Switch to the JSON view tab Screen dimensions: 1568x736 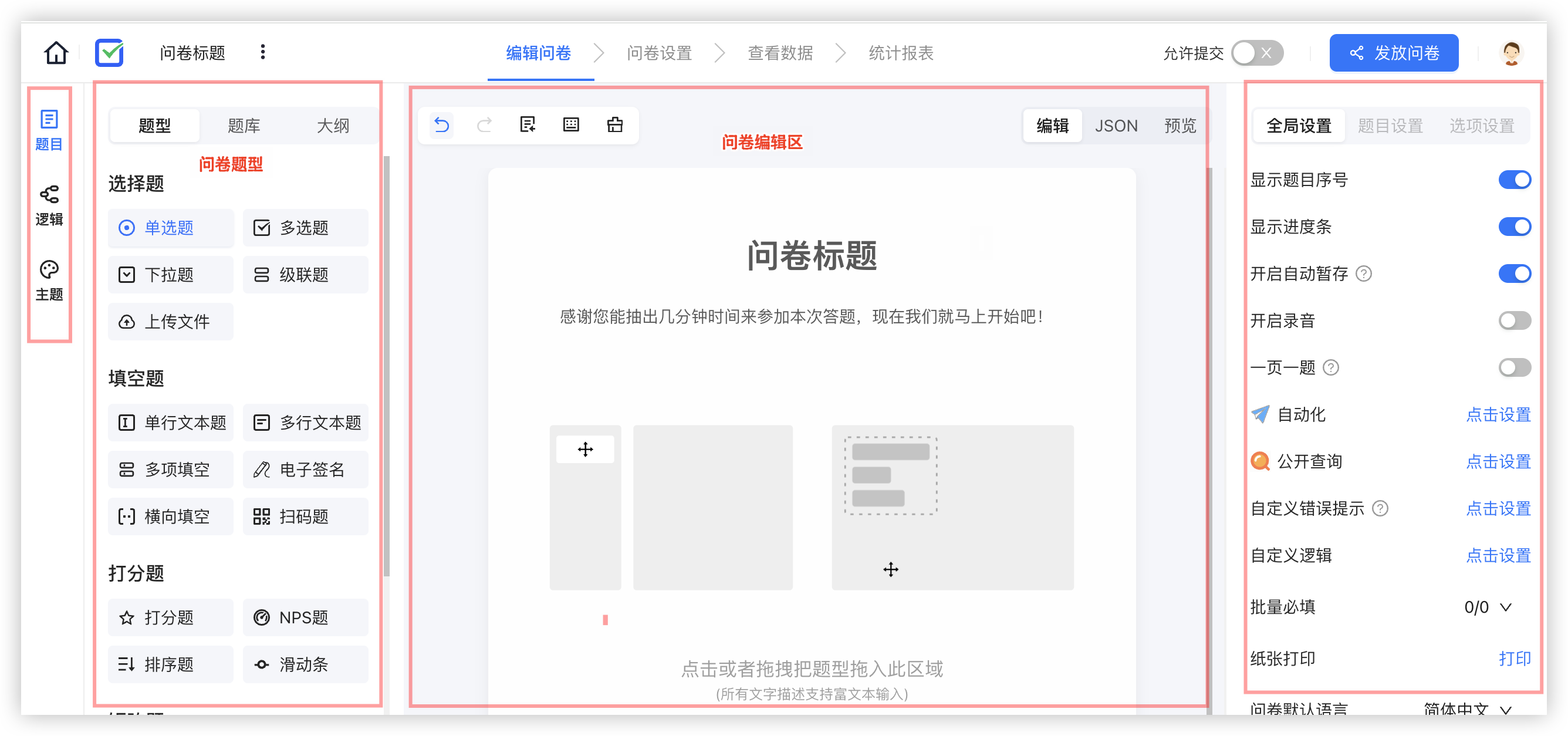(x=1116, y=126)
